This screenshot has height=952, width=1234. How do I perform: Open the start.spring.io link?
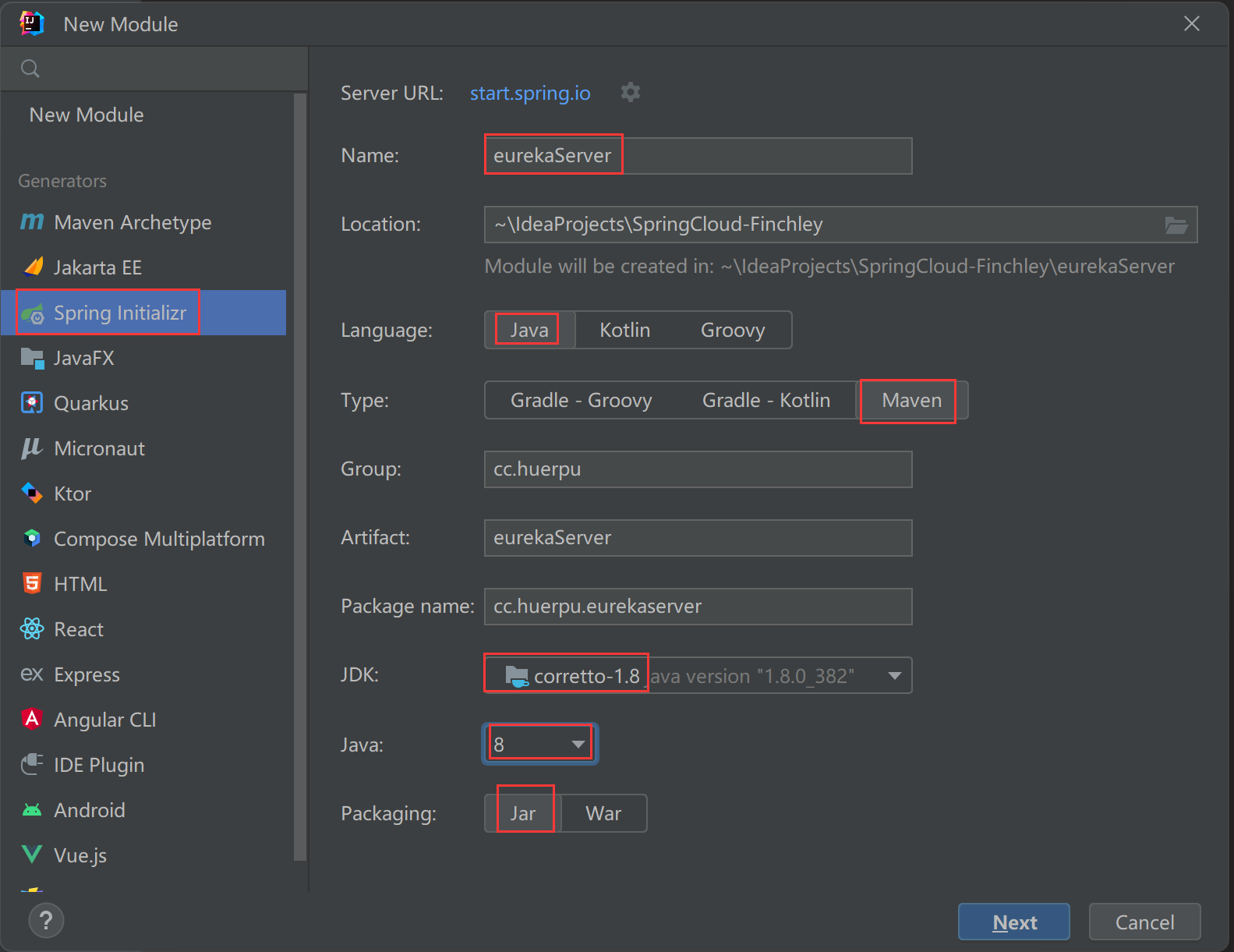pyautogui.click(x=530, y=94)
